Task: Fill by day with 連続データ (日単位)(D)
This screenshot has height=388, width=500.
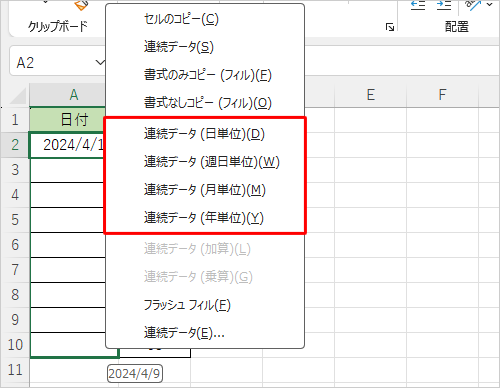Action: 205,134
